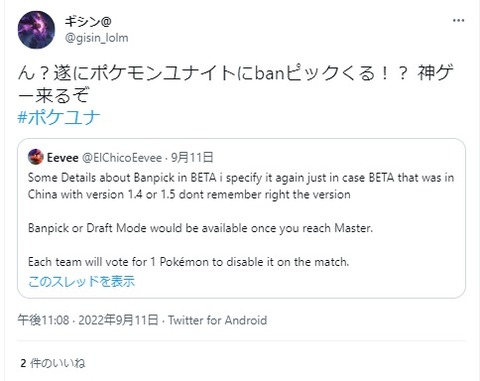Select the China version 1.4 or 1.5 line
The height and width of the screenshot is (381, 480).
click(189, 194)
